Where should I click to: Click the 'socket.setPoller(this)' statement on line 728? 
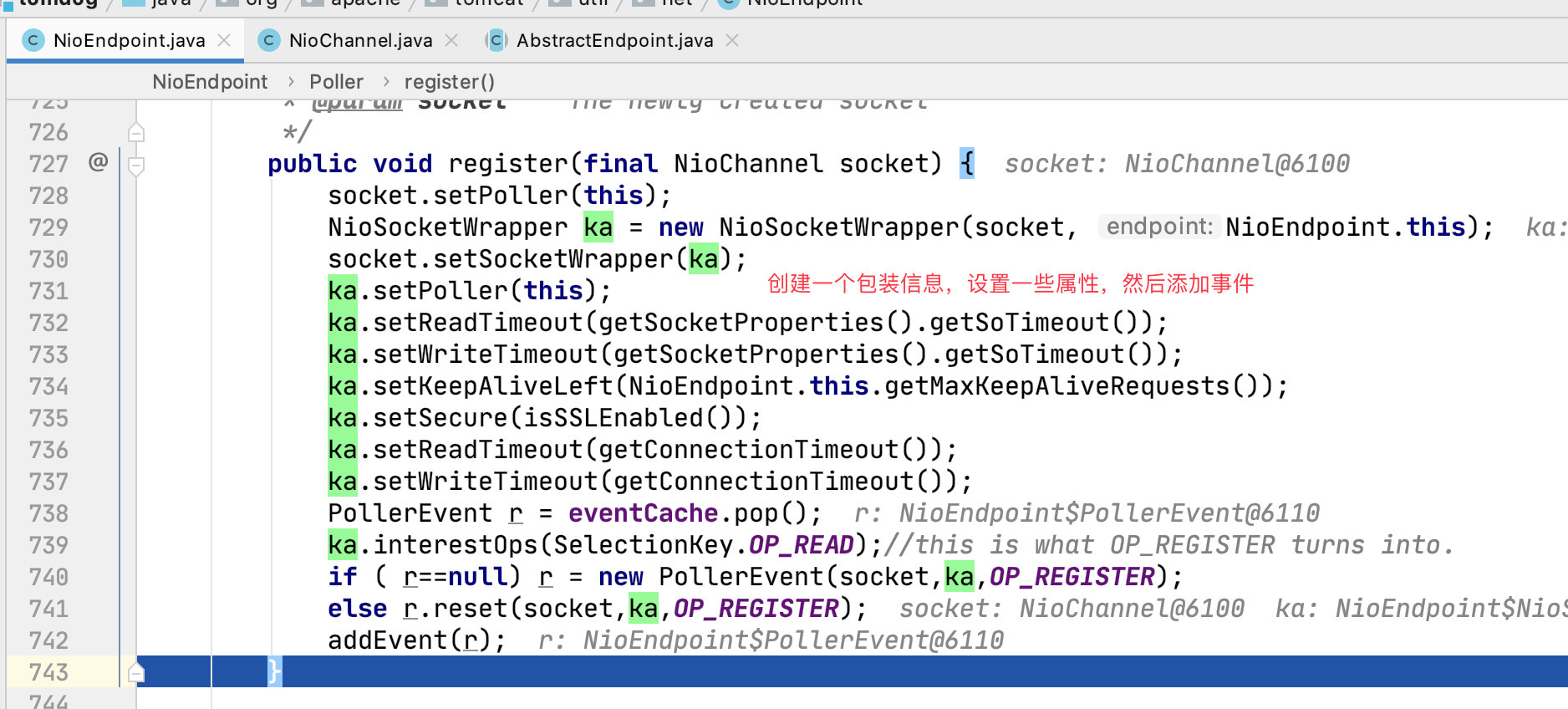(499, 196)
